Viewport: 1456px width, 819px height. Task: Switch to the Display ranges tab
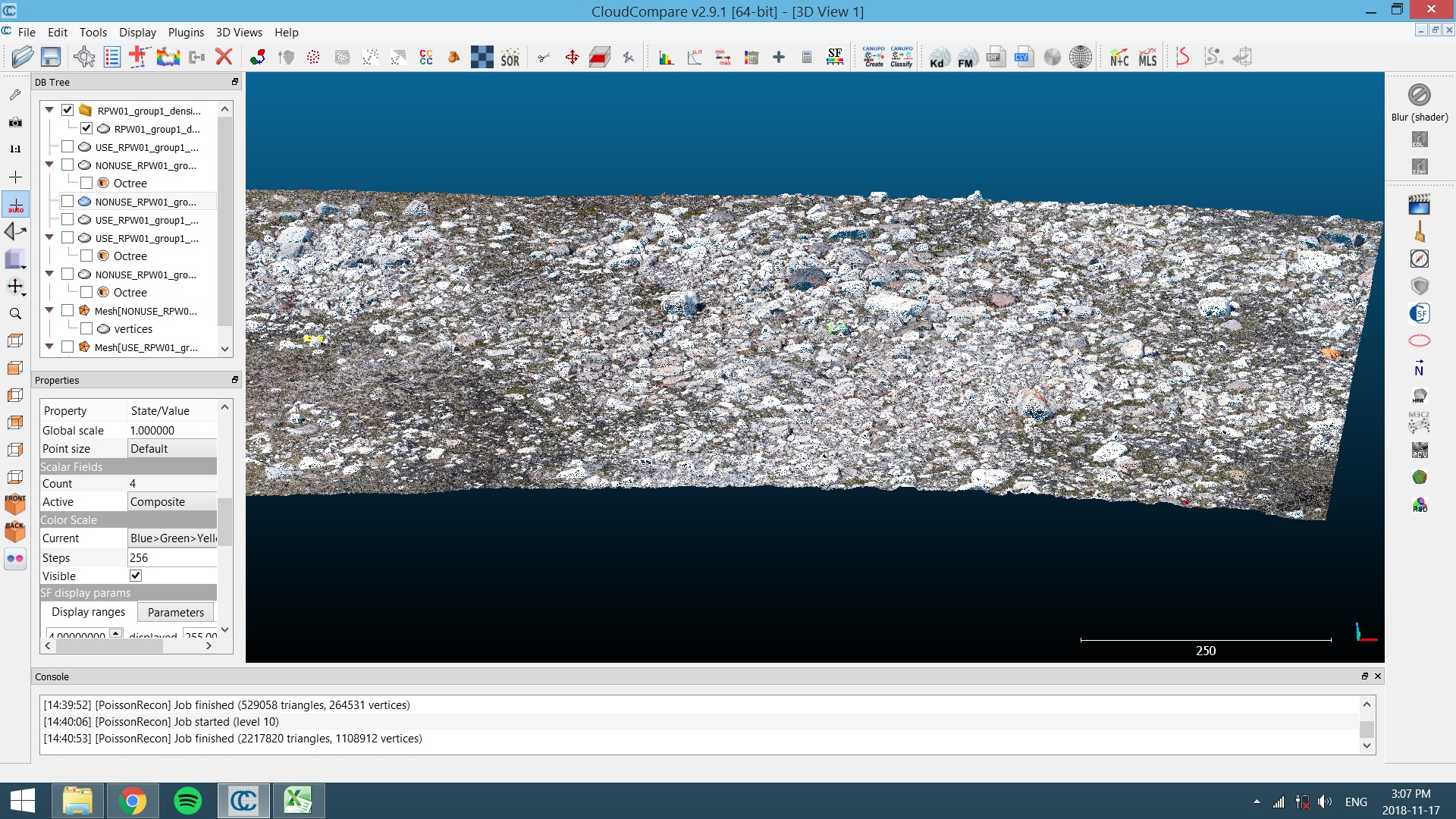click(88, 612)
